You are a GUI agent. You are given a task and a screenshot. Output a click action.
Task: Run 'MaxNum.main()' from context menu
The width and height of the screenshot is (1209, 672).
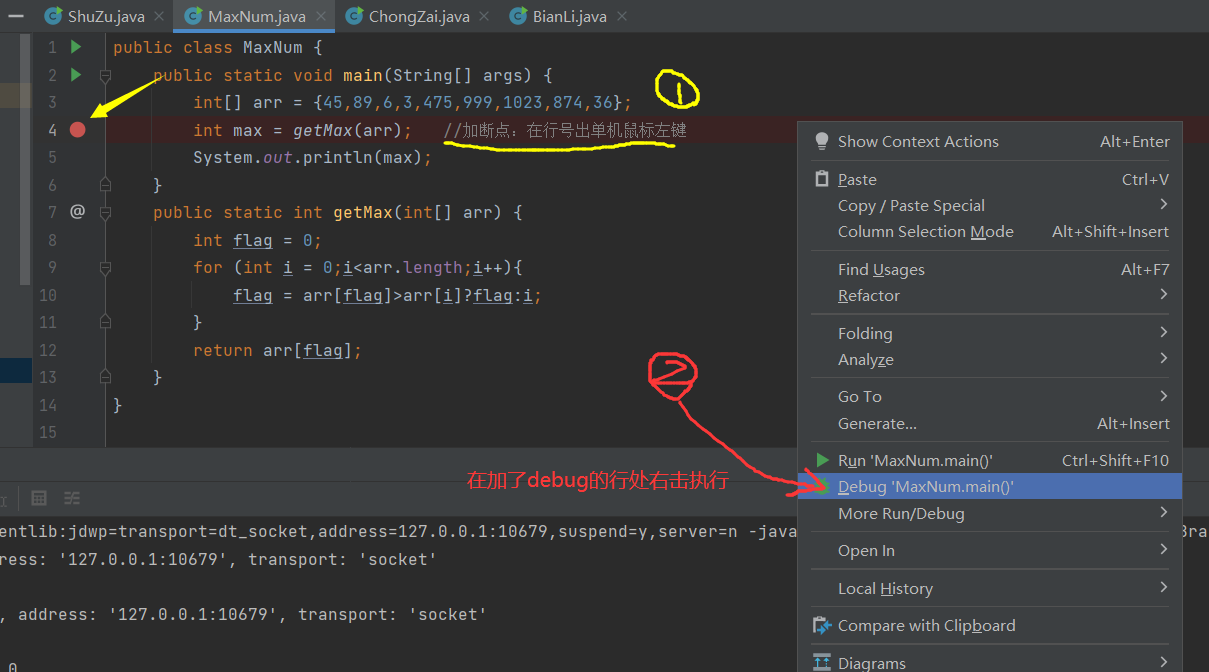(x=990, y=461)
